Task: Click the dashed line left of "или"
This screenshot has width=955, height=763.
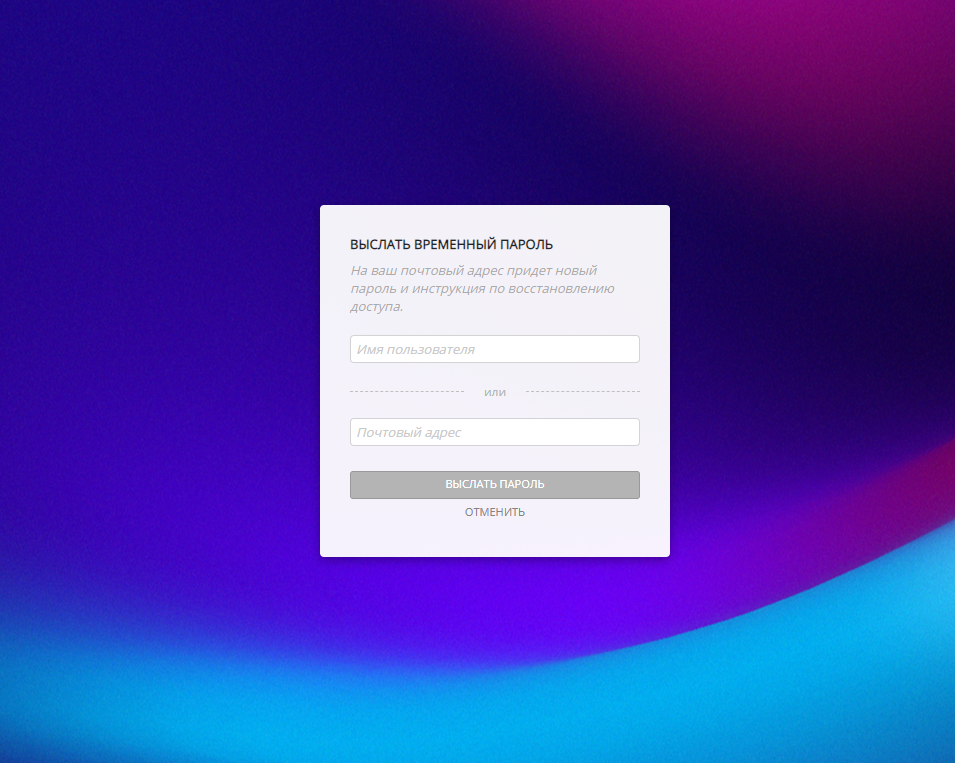Action: coord(406,391)
